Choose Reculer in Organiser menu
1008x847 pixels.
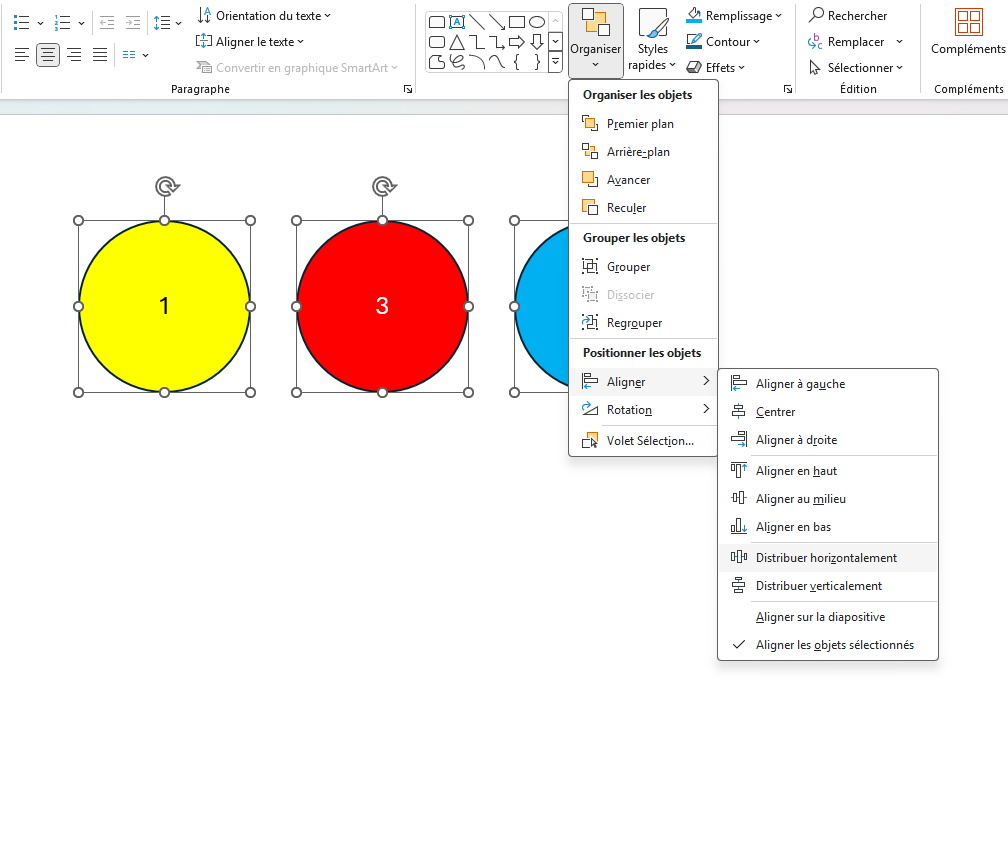(x=643, y=208)
